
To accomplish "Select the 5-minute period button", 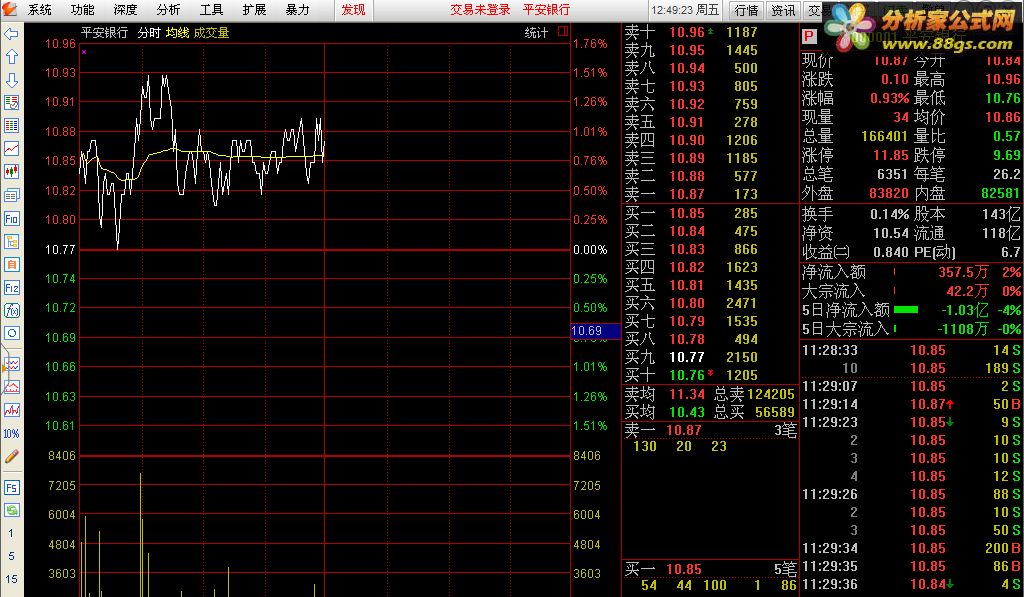I will click(x=11, y=556).
